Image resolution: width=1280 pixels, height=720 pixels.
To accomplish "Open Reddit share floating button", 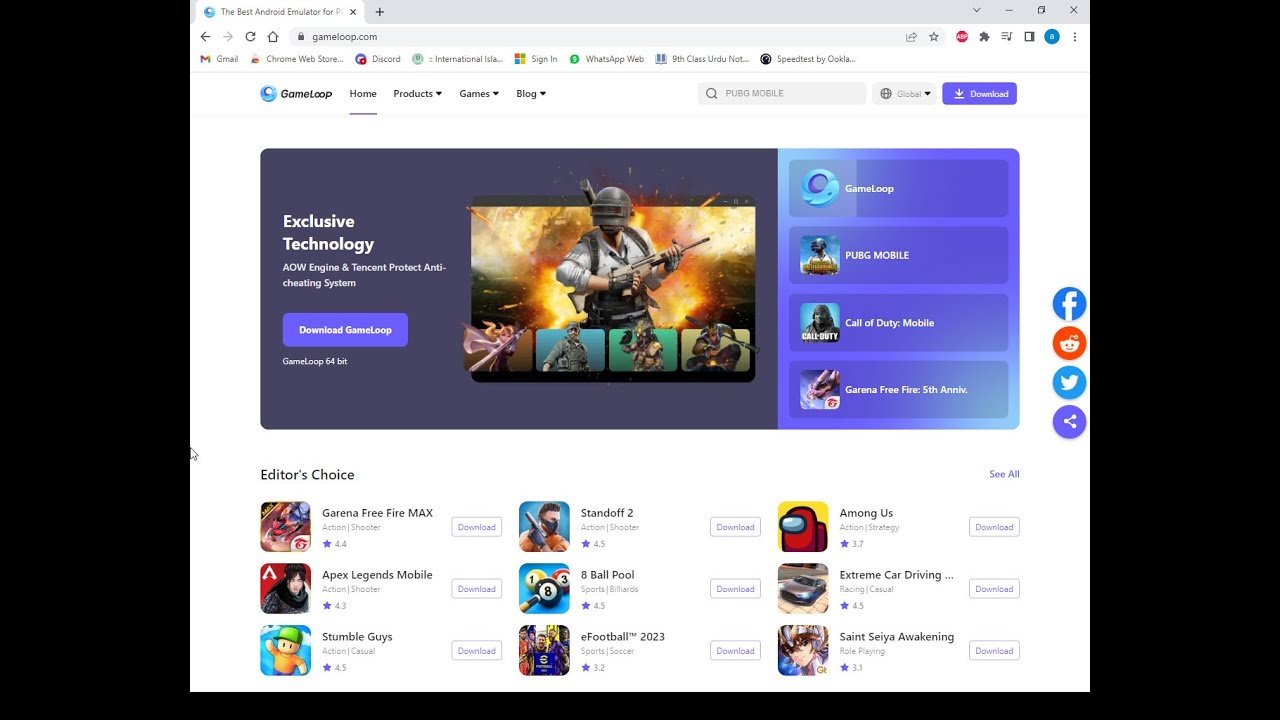I will 1069,343.
